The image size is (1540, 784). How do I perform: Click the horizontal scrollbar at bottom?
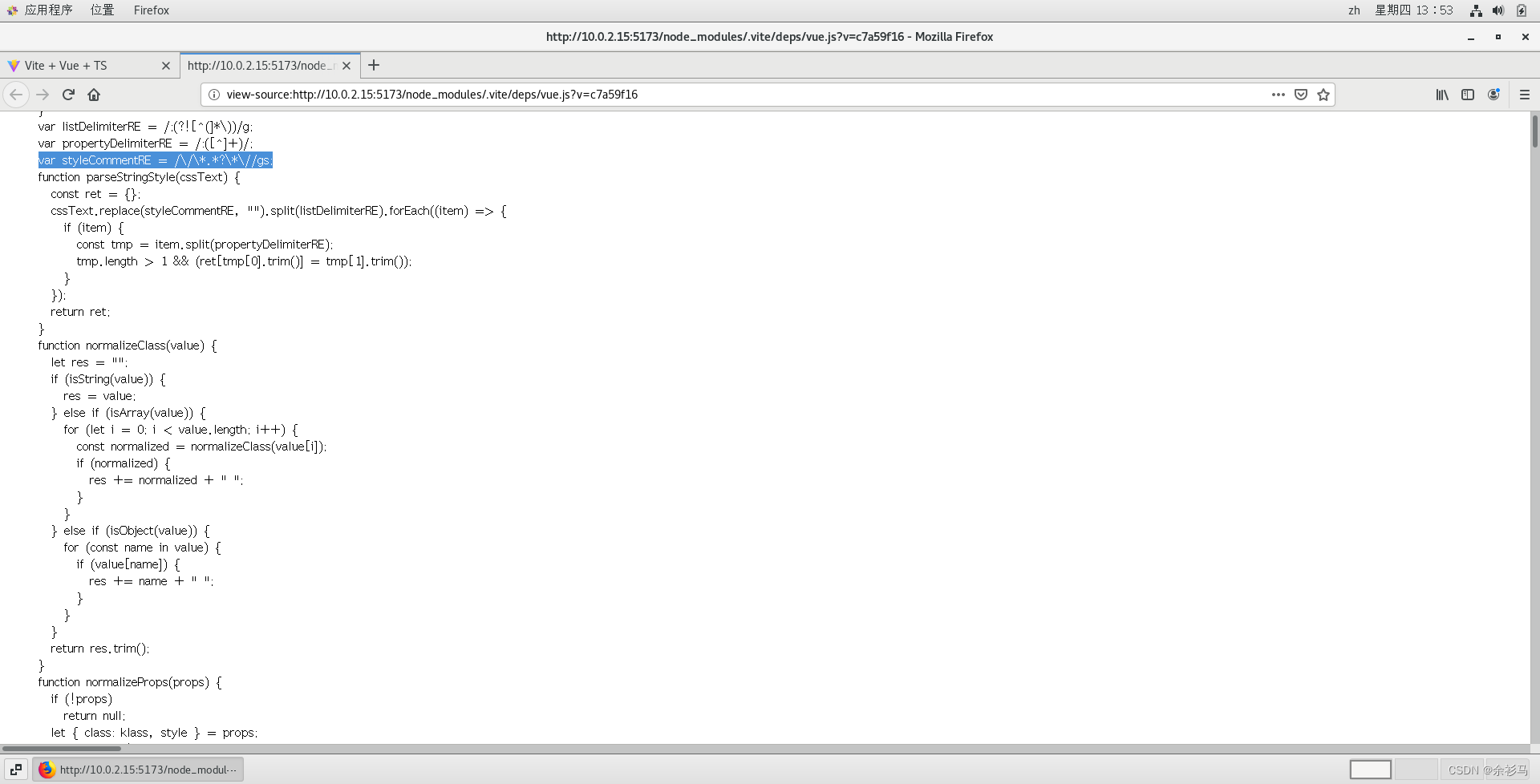pyautogui.click(x=62, y=749)
